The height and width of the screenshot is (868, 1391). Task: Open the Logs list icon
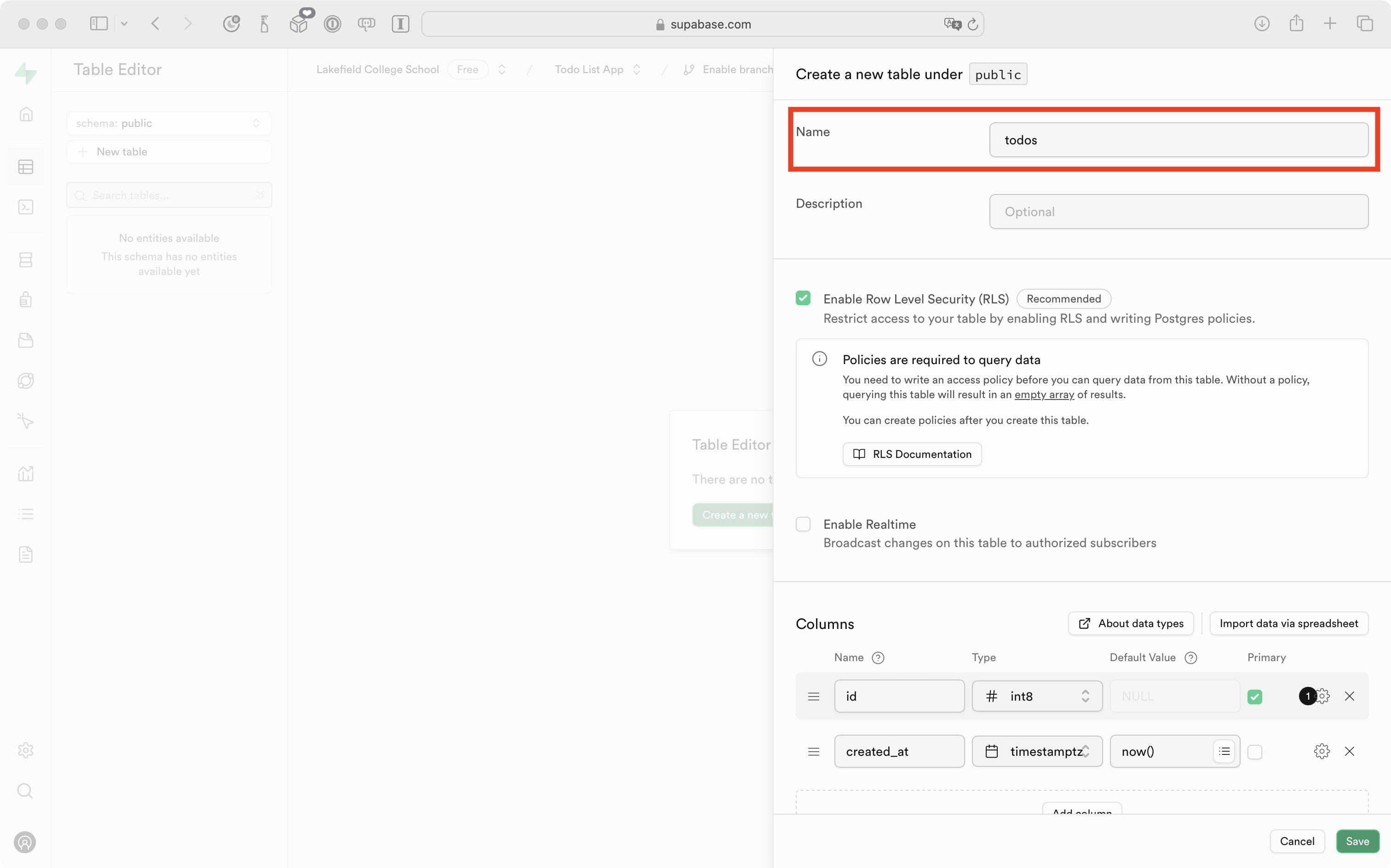(x=26, y=513)
